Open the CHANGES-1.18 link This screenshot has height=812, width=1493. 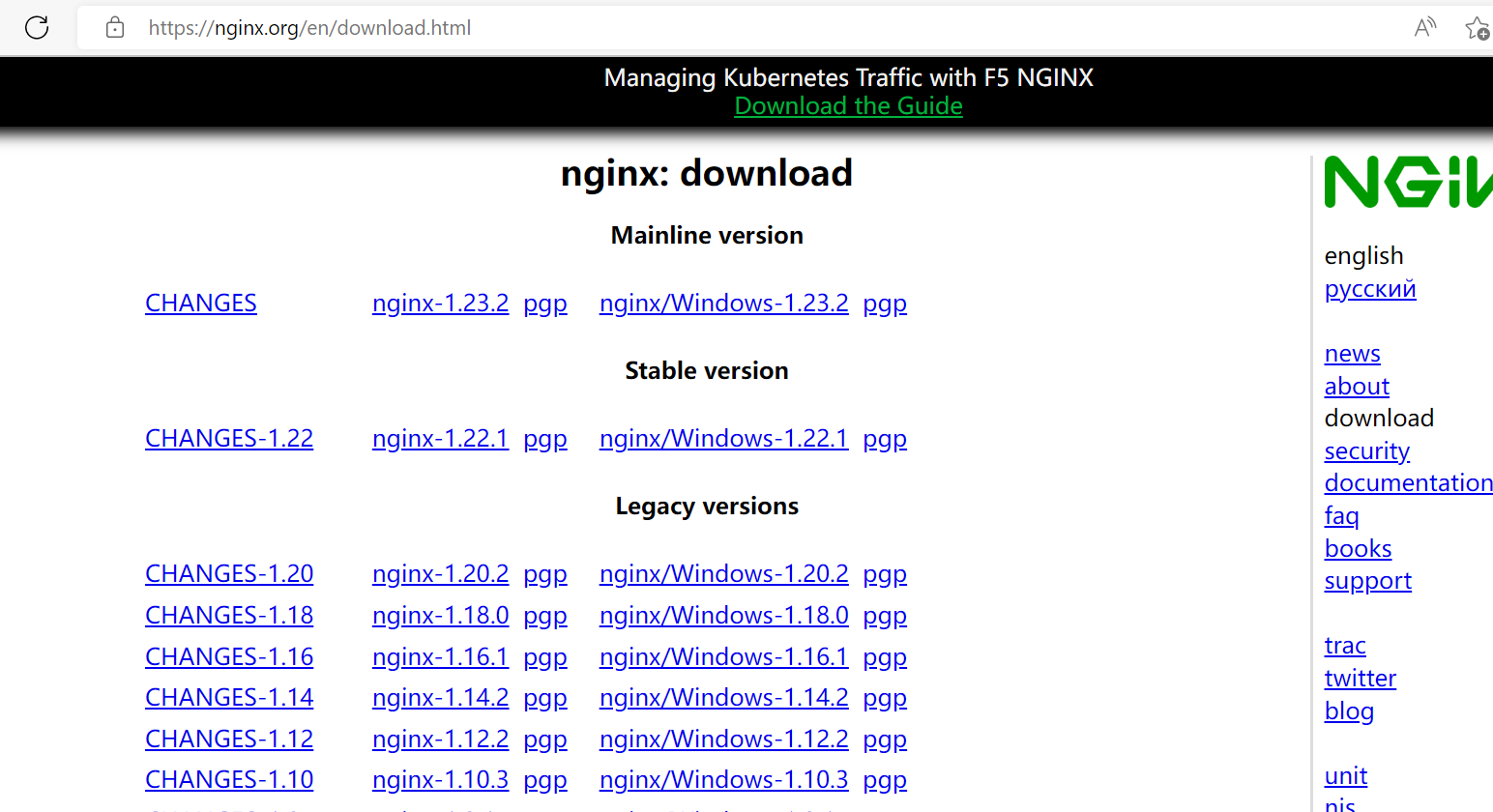click(229, 615)
